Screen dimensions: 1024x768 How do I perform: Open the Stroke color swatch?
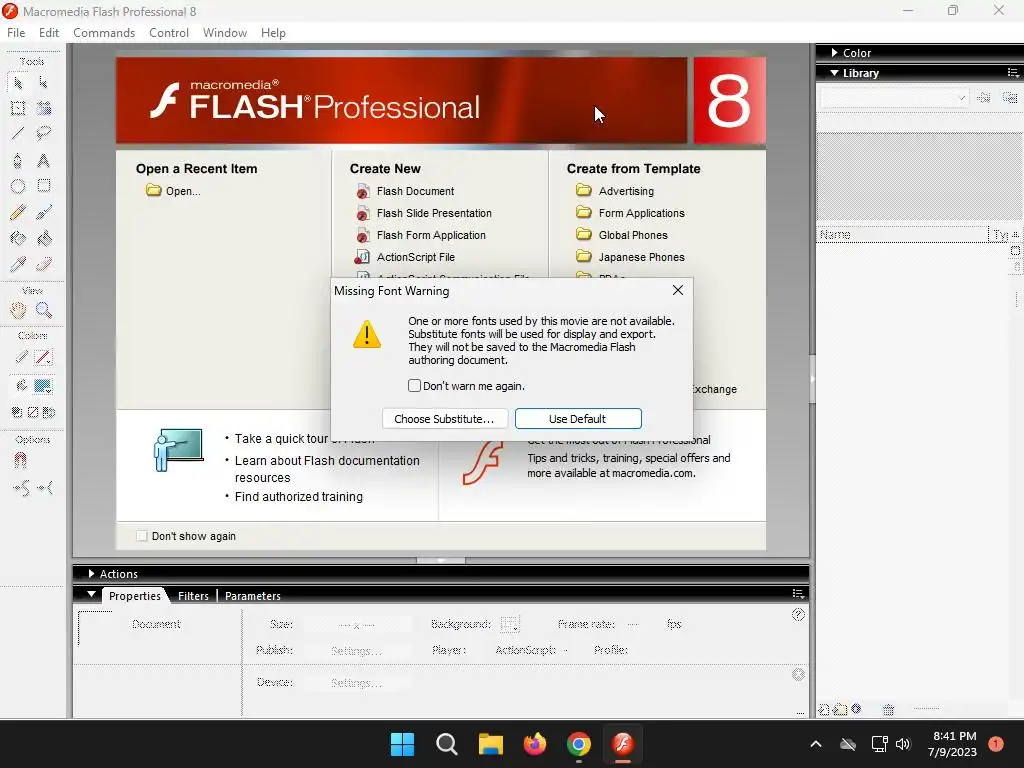pyautogui.click(x=43, y=357)
